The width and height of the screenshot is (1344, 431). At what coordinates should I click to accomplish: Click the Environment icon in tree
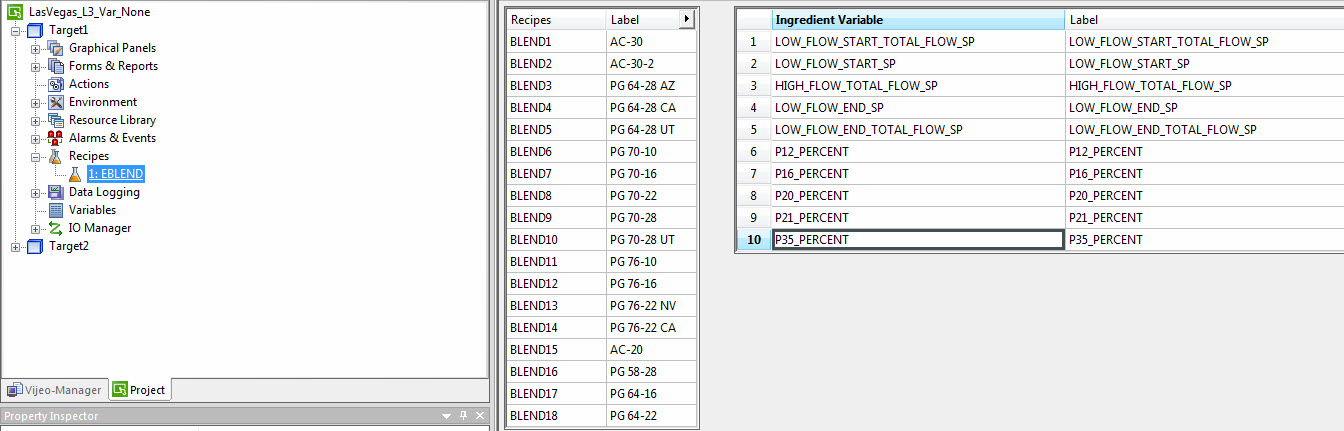(56, 102)
